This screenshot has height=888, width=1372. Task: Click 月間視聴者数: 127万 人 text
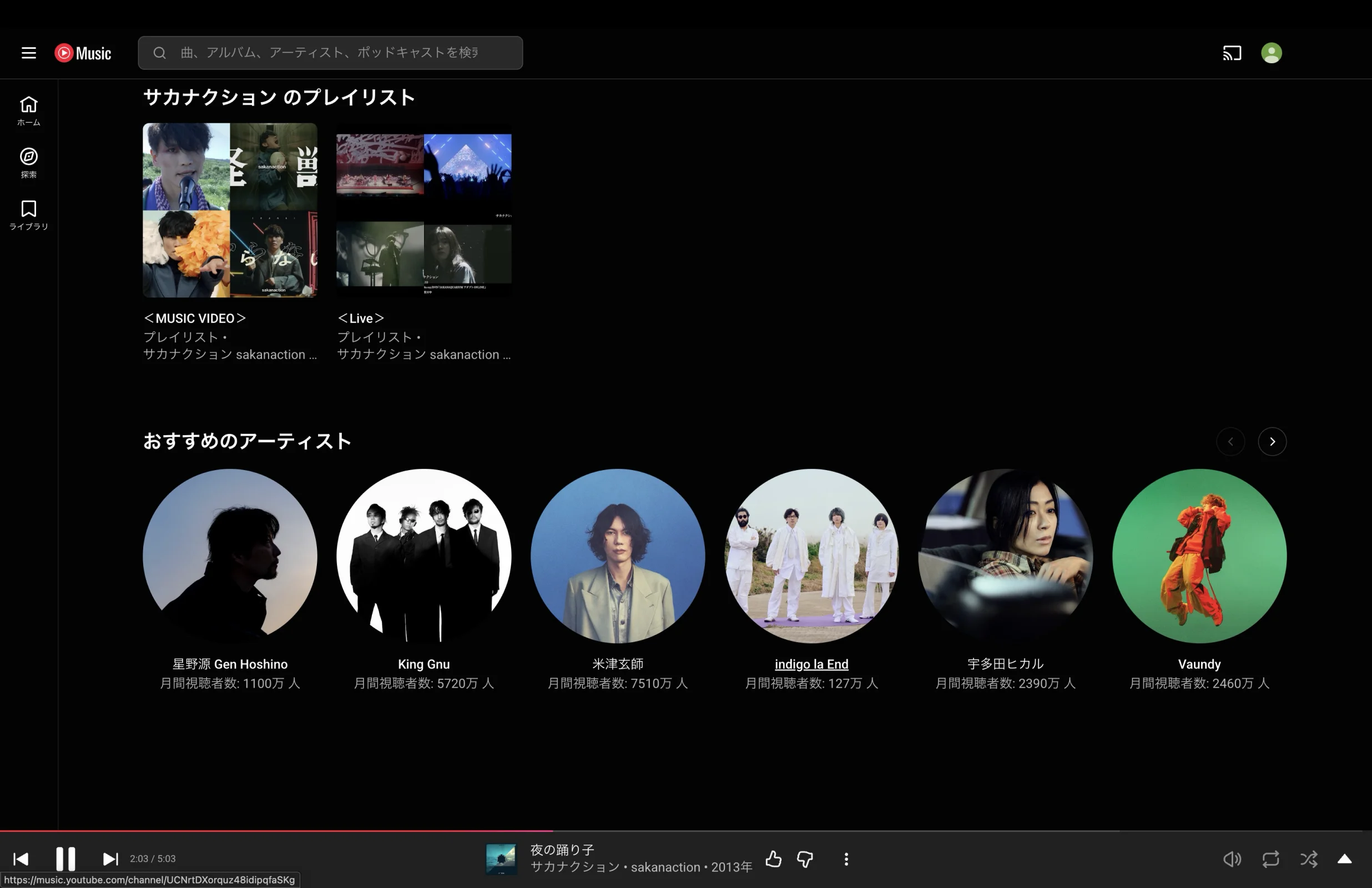[x=811, y=683]
